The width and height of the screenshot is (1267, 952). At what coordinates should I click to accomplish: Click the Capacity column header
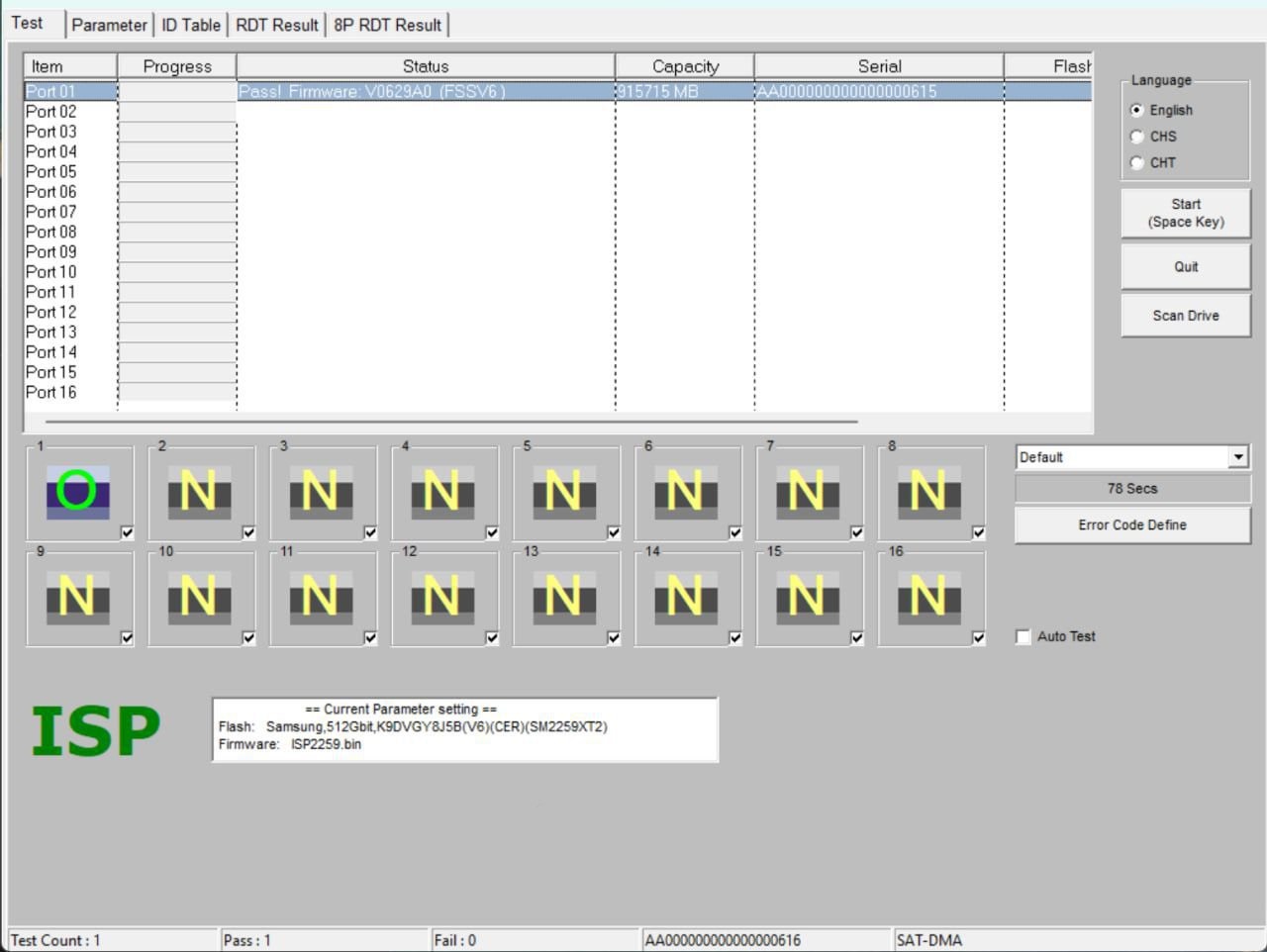[685, 66]
